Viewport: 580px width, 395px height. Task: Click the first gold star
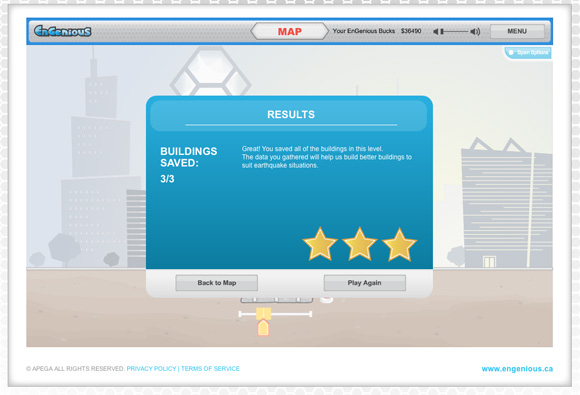pyautogui.click(x=320, y=244)
